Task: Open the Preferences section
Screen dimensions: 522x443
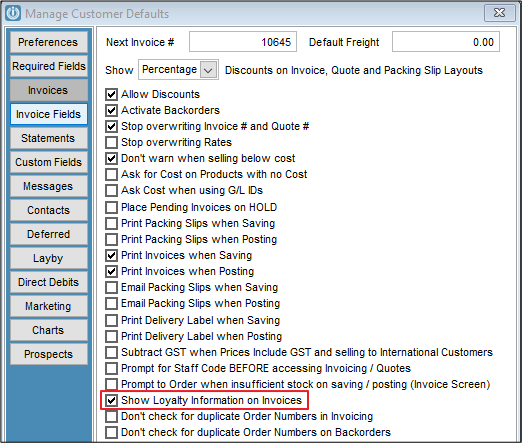Action: pos(48,42)
